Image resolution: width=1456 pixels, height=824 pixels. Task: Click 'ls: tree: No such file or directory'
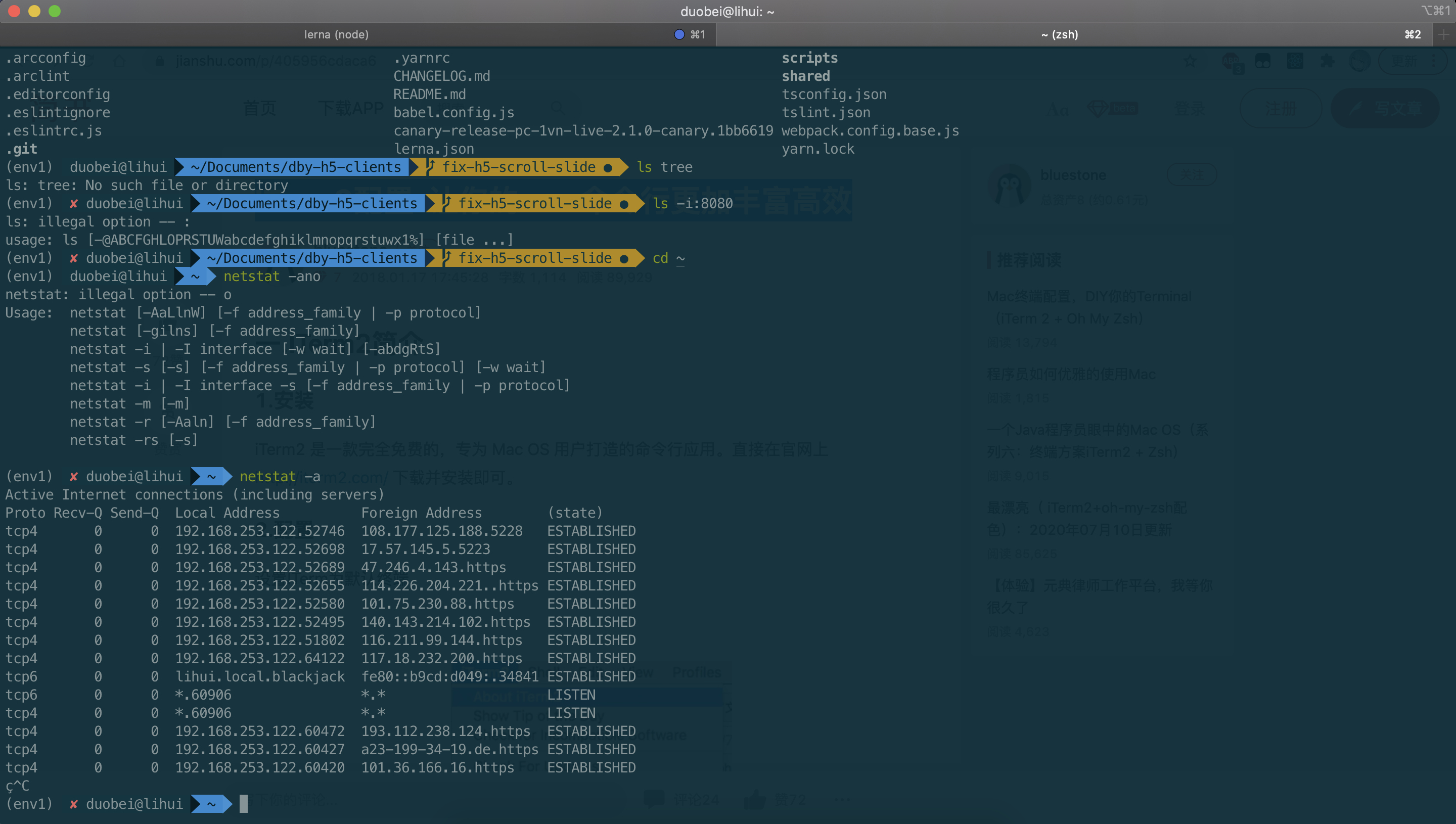tap(147, 185)
